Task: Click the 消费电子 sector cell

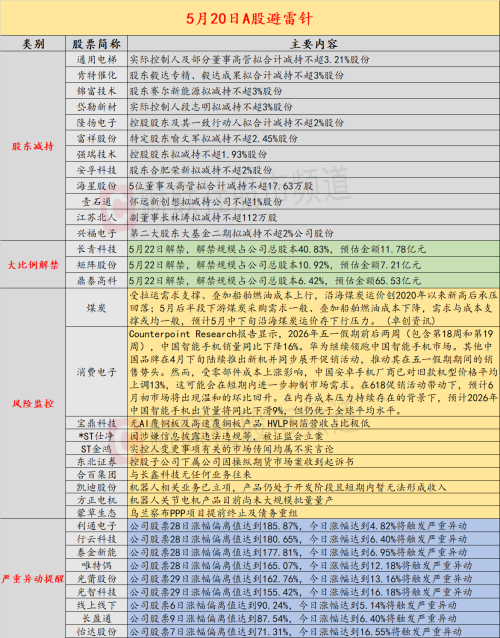Action: coord(96,371)
